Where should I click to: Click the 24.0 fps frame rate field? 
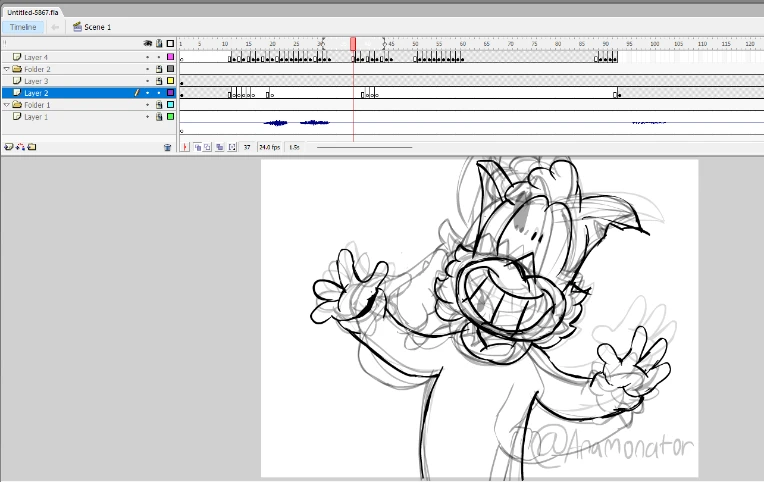[x=269, y=147]
